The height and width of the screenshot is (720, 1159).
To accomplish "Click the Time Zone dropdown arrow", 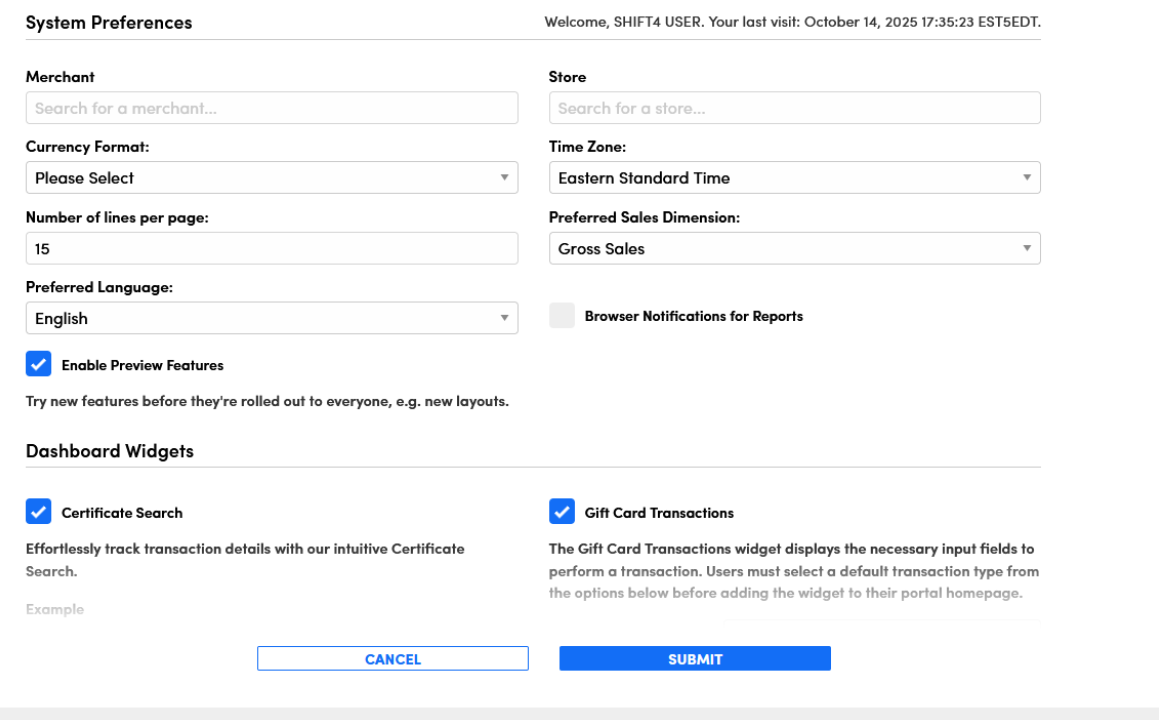I will pos(1026,178).
